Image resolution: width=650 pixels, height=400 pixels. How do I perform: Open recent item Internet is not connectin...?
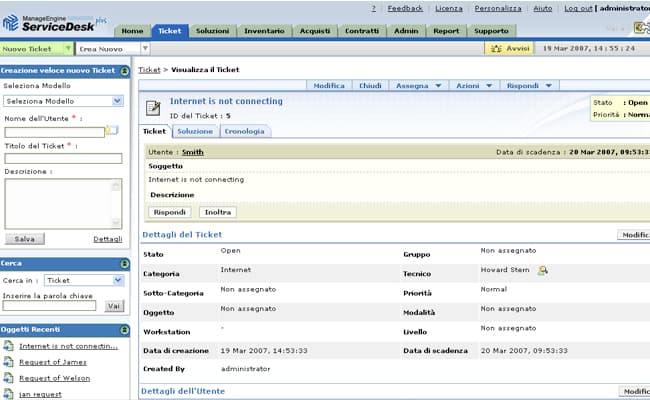(68, 346)
